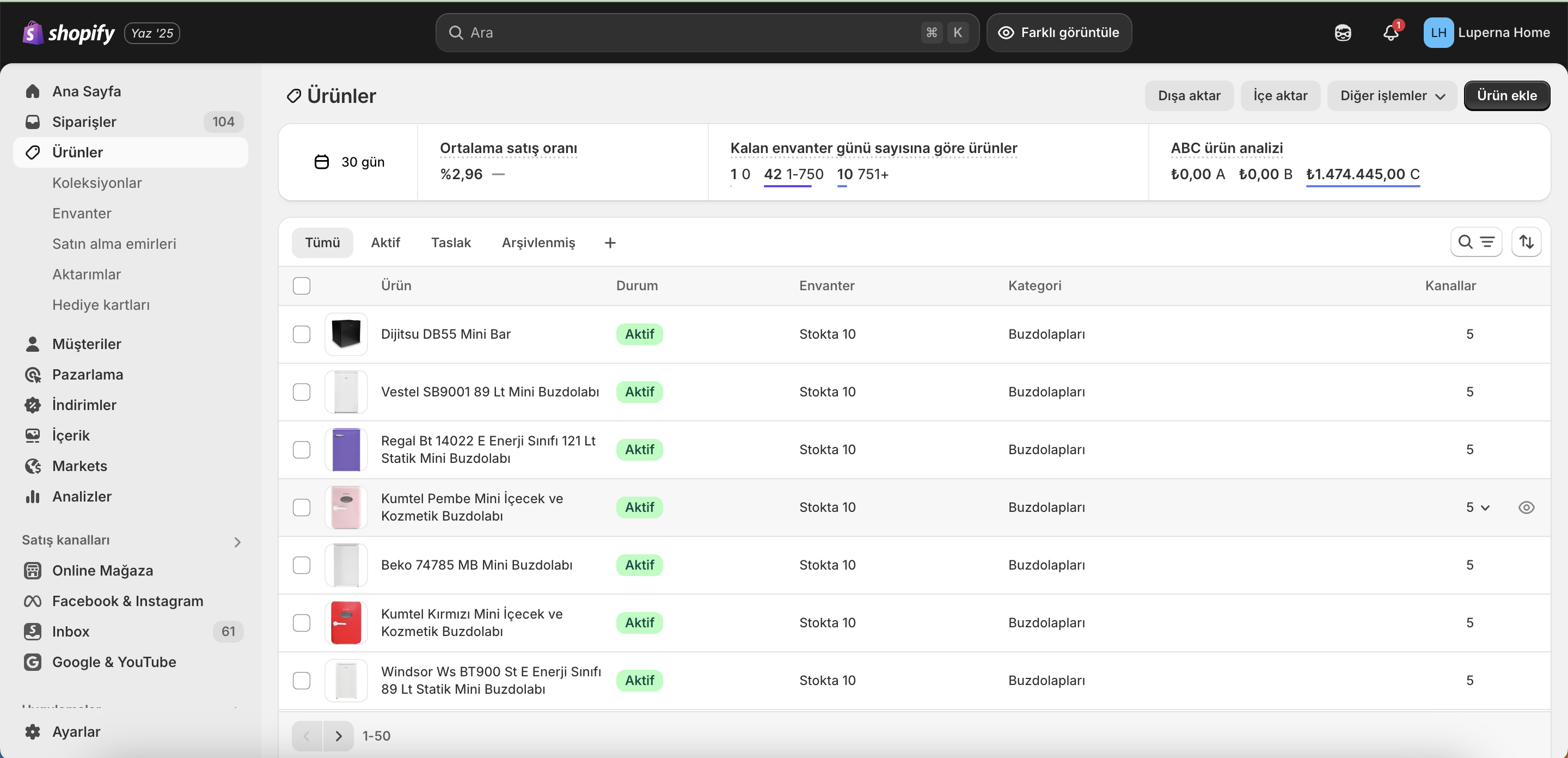Viewport: 1568px width, 758px height.
Task: Click the search icon above the product list
Action: pos(1465,242)
